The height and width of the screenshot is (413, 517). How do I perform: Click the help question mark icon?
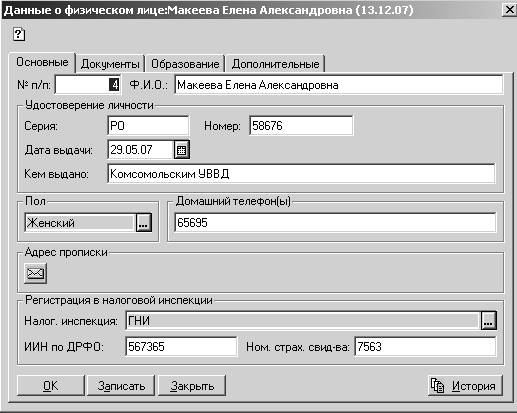pos(19,34)
